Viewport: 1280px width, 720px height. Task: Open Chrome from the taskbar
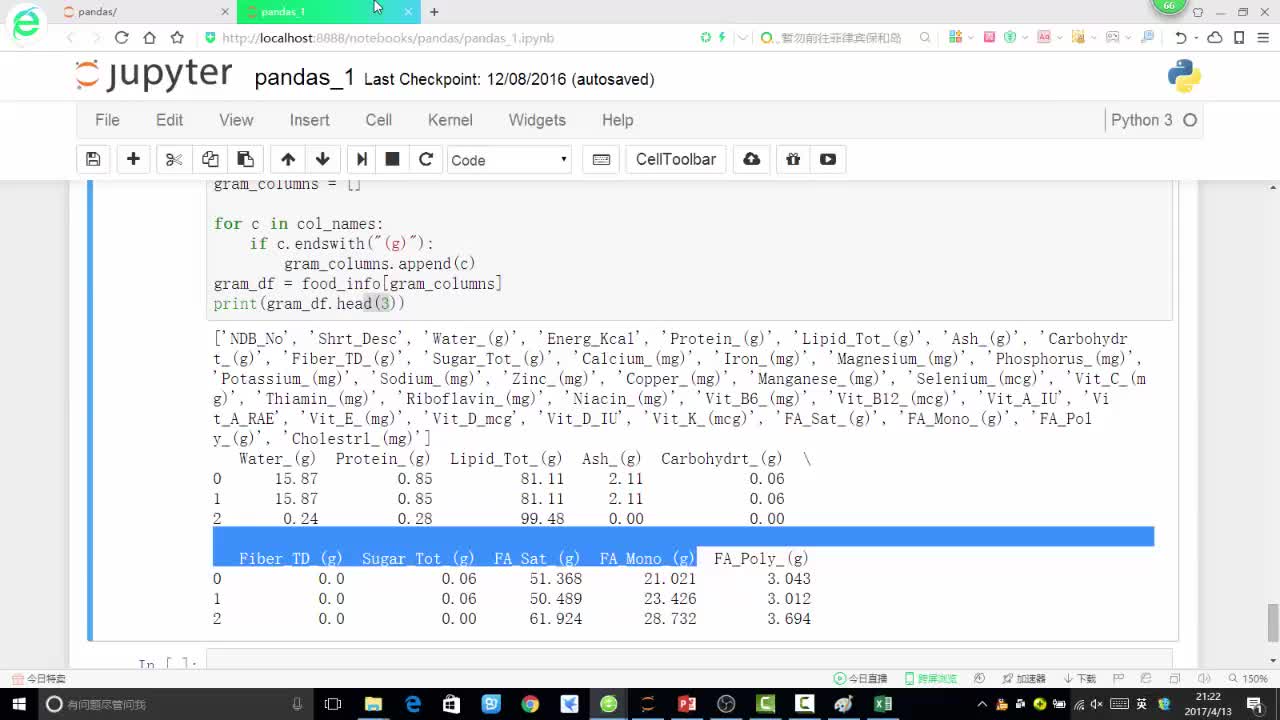click(x=530, y=704)
